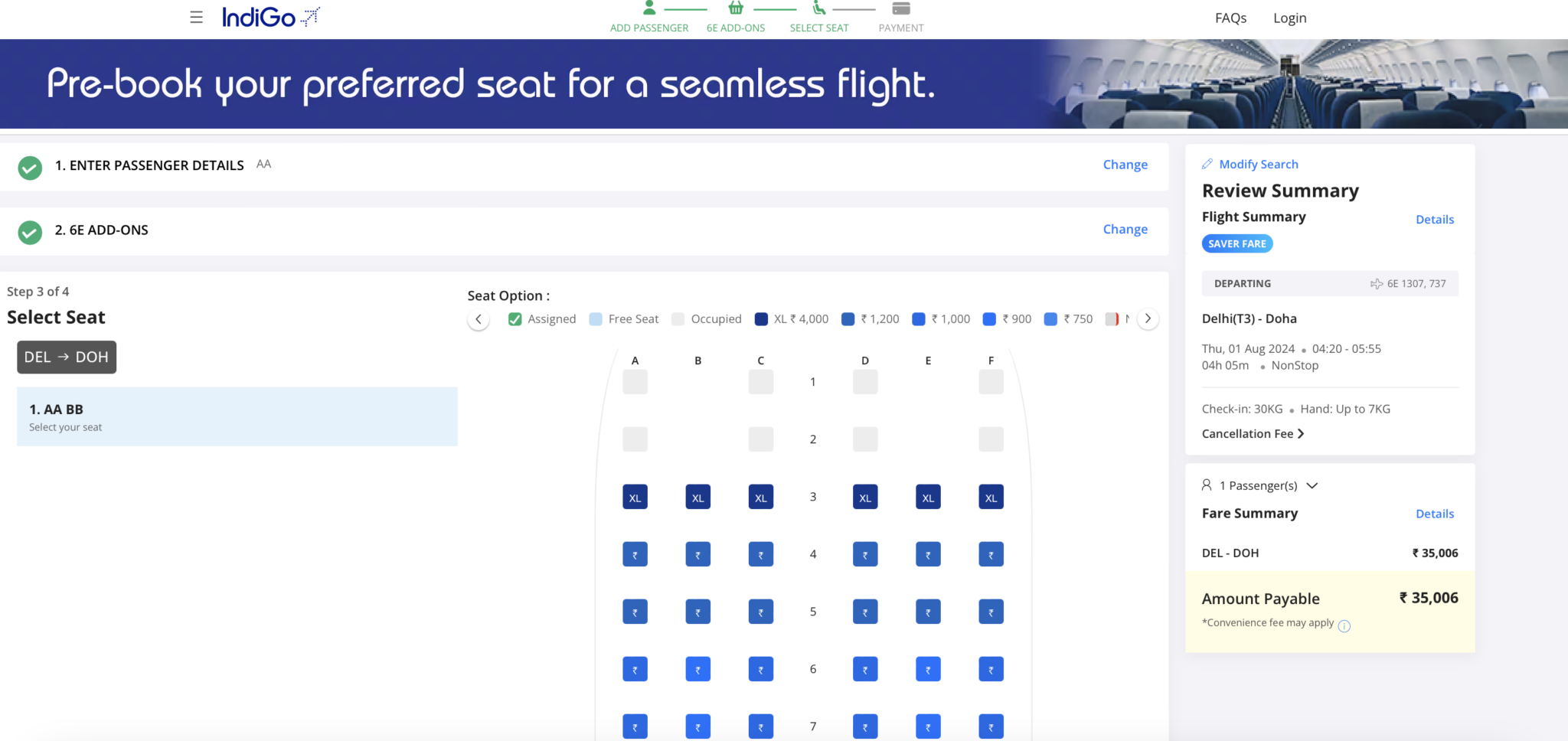Click the Payment card step icon
The image size is (1568, 741).
pos(901,8)
